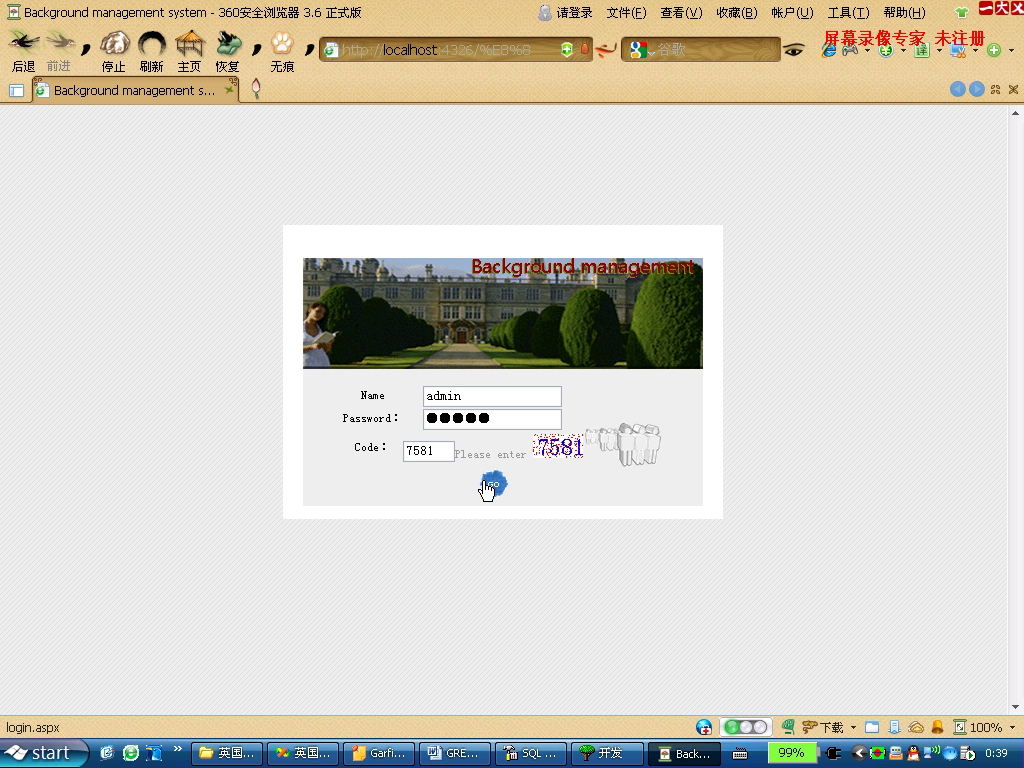Open the SQL window in taskbar
Image resolution: width=1024 pixels, height=768 pixels.
pyautogui.click(x=532, y=753)
